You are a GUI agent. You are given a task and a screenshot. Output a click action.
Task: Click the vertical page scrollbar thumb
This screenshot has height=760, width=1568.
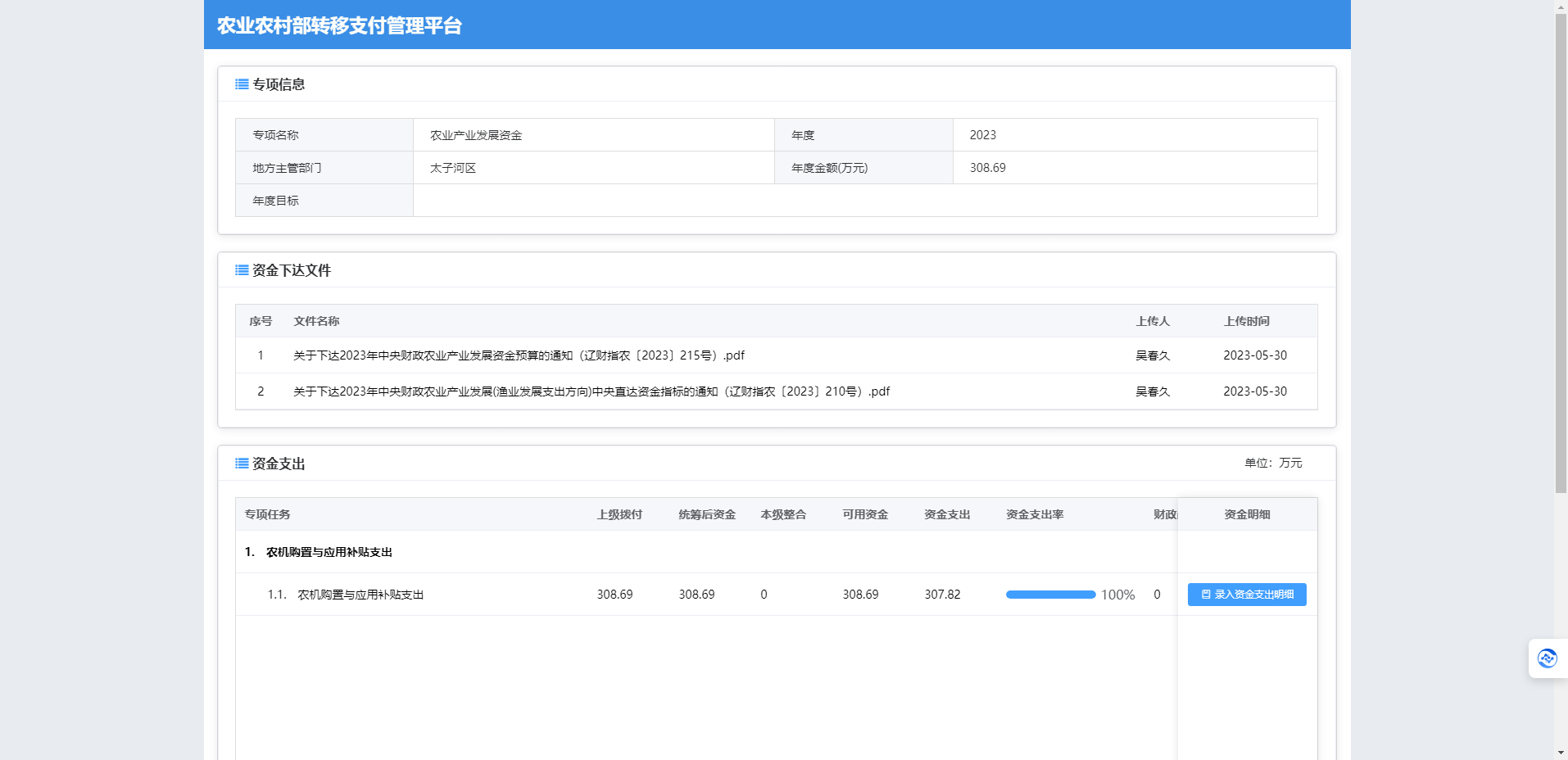(x=1561, y=252)
